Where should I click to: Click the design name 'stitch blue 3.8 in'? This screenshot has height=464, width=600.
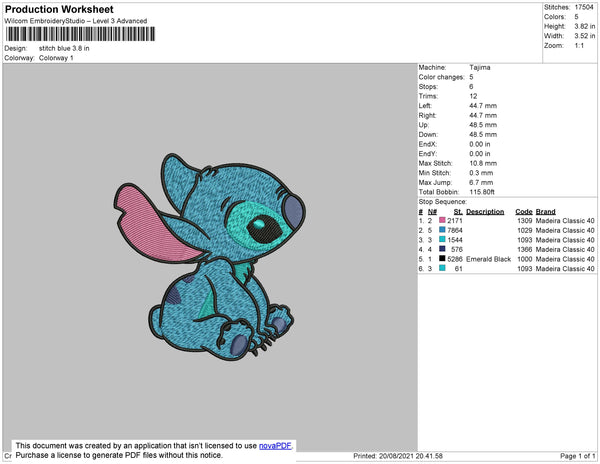64,48
